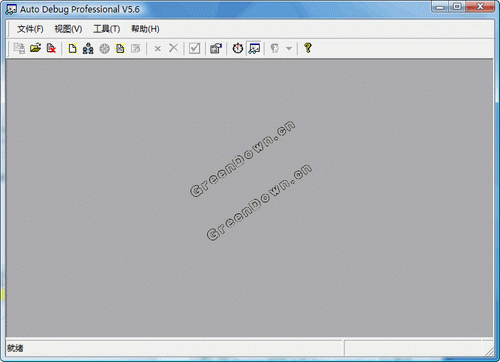Image resolution: width=500 pixels, height=362 pixels.
Task: Click the checkmark box toolbar icon
Action: (195, 48)
